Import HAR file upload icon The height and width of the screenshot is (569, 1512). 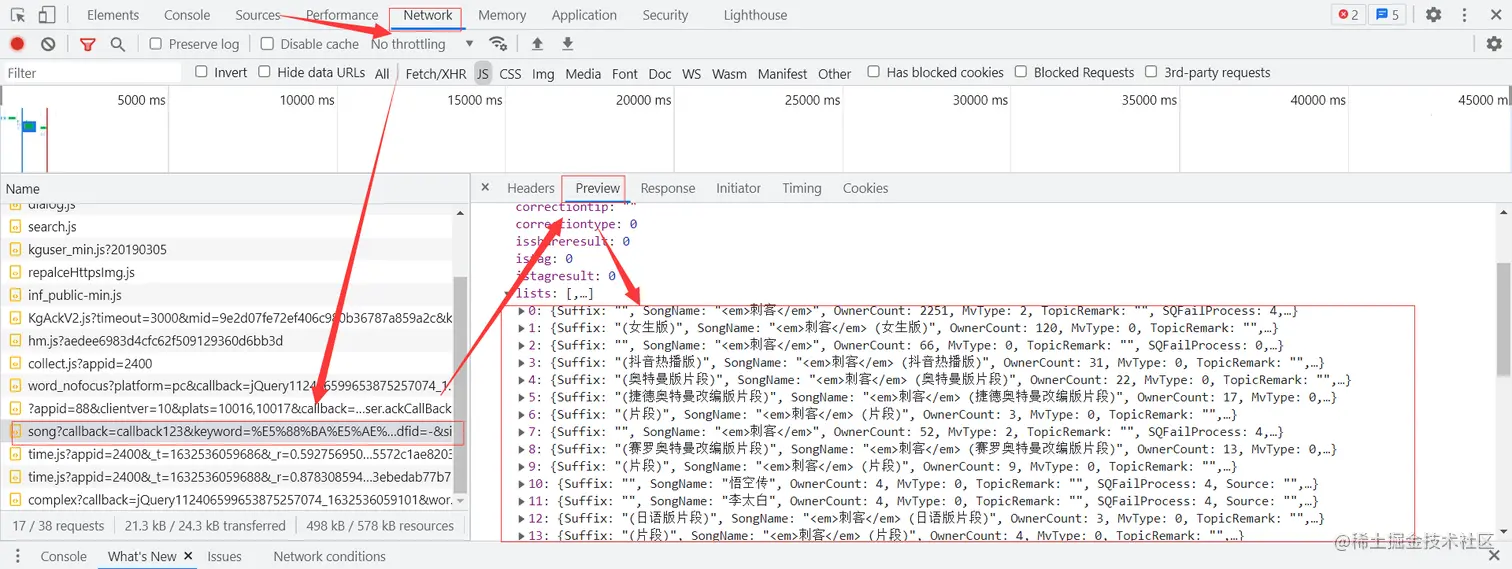click(x=537, y=44)
